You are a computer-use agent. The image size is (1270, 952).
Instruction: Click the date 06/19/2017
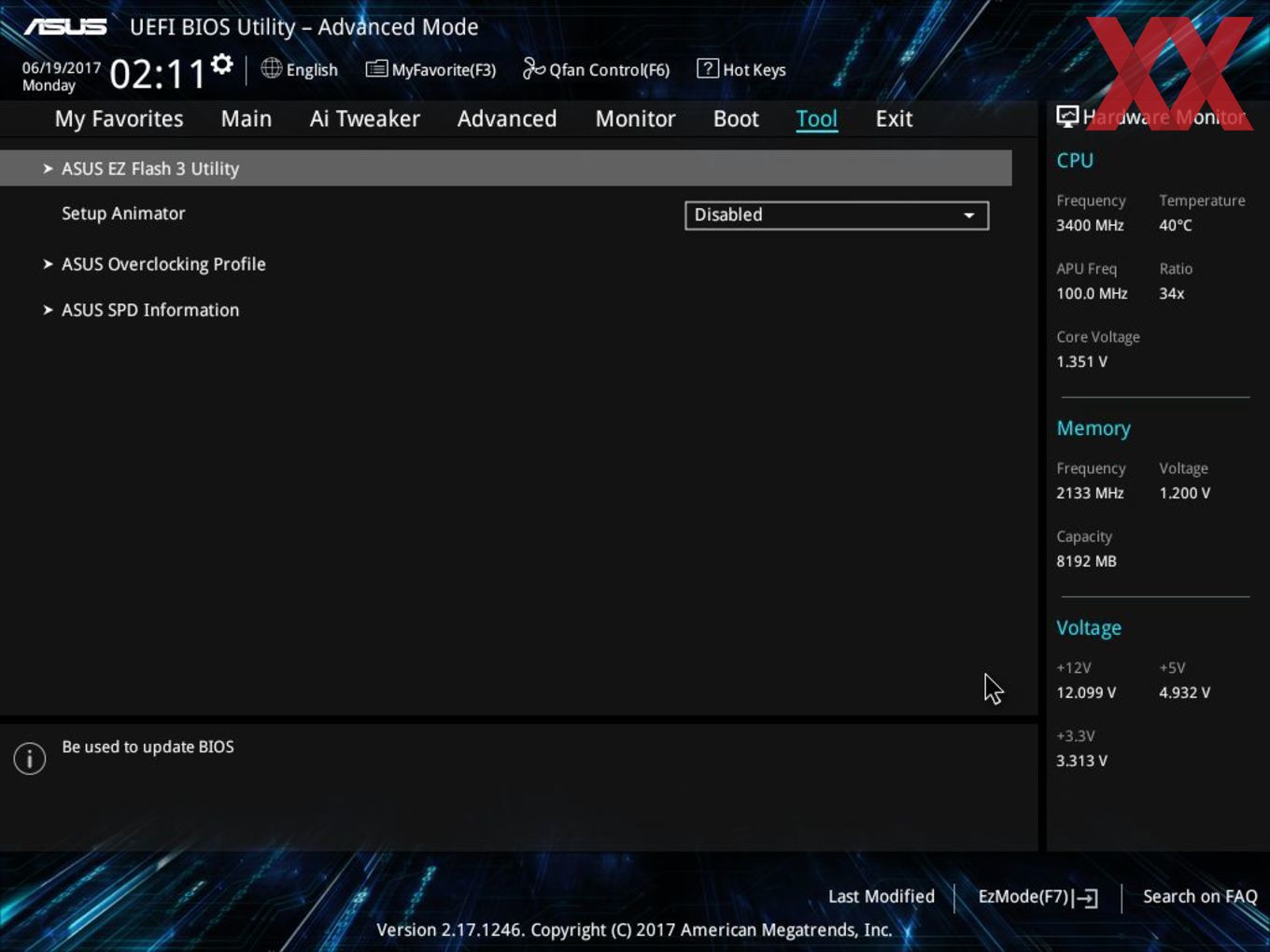(x=62, y=68)
